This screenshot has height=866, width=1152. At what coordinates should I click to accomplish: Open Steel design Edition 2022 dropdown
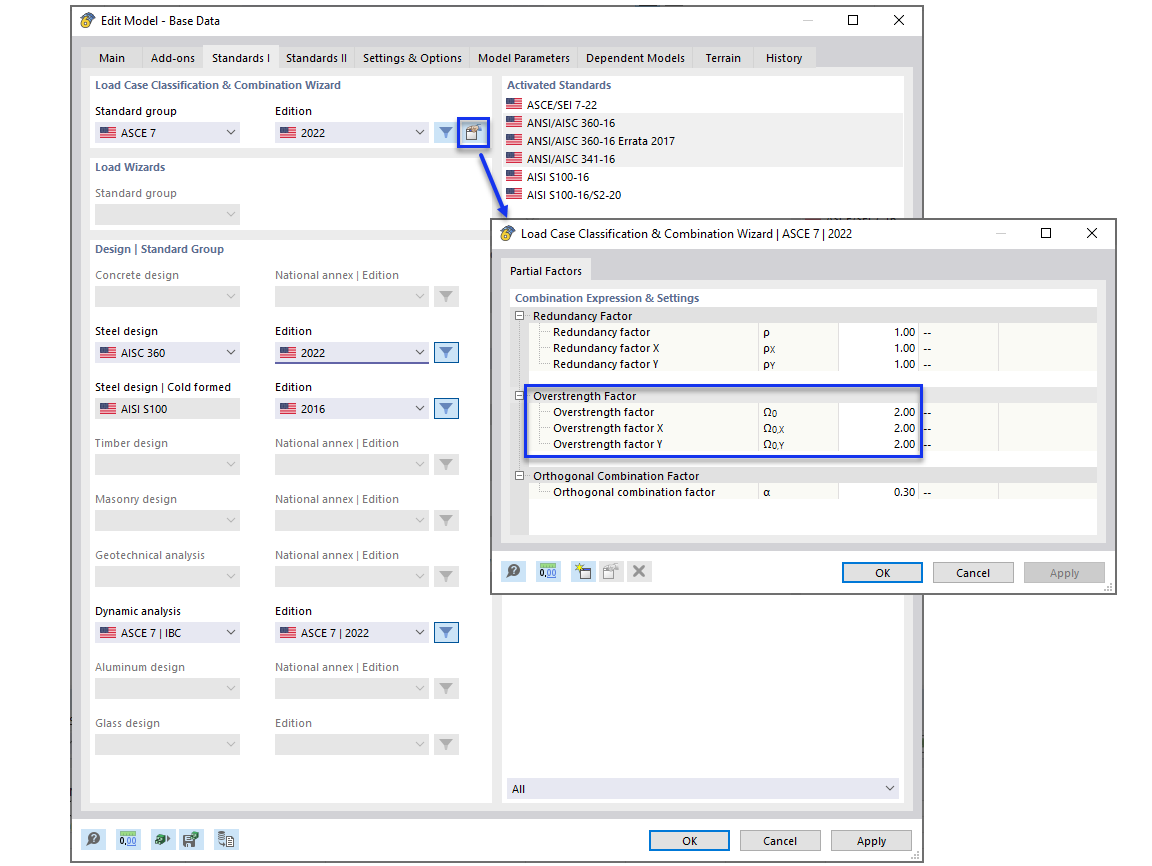352,353
